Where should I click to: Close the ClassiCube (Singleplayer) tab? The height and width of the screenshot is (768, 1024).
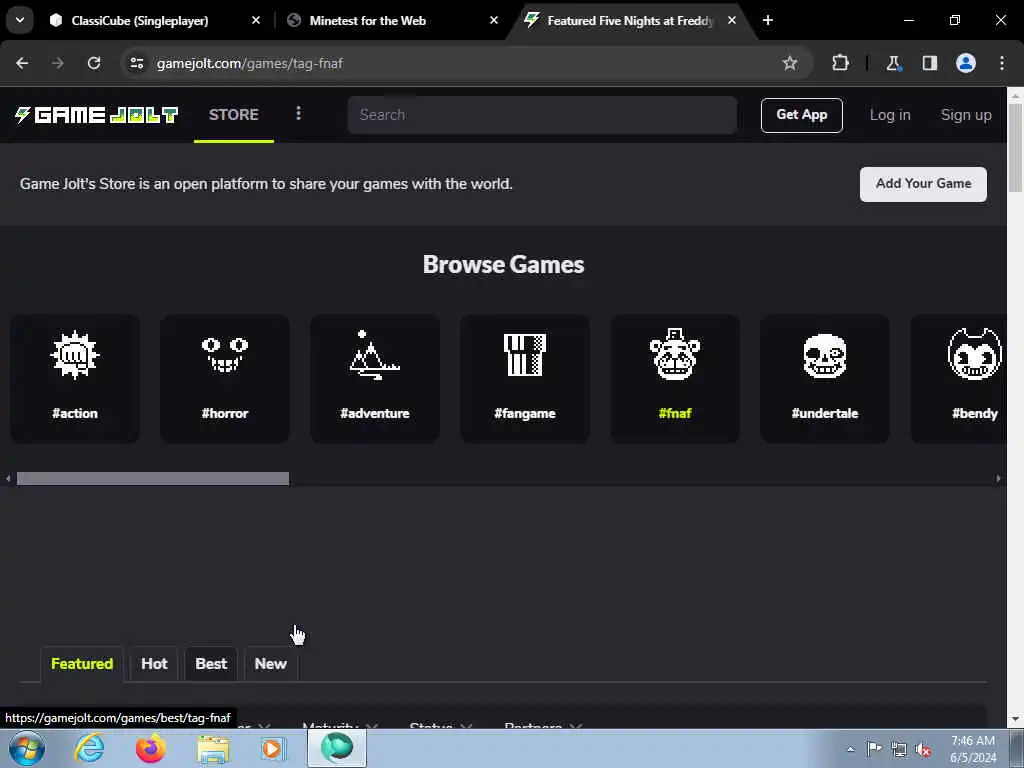(x=256, y=20)
